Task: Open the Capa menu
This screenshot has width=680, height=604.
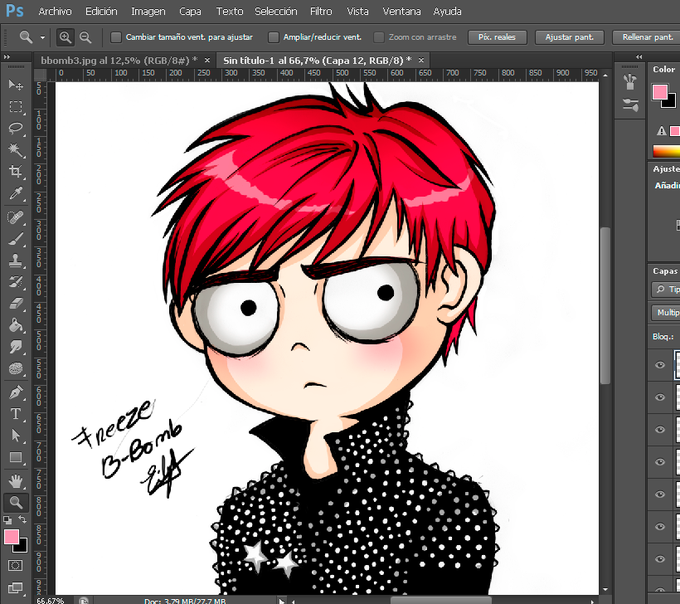Action: 190,11
